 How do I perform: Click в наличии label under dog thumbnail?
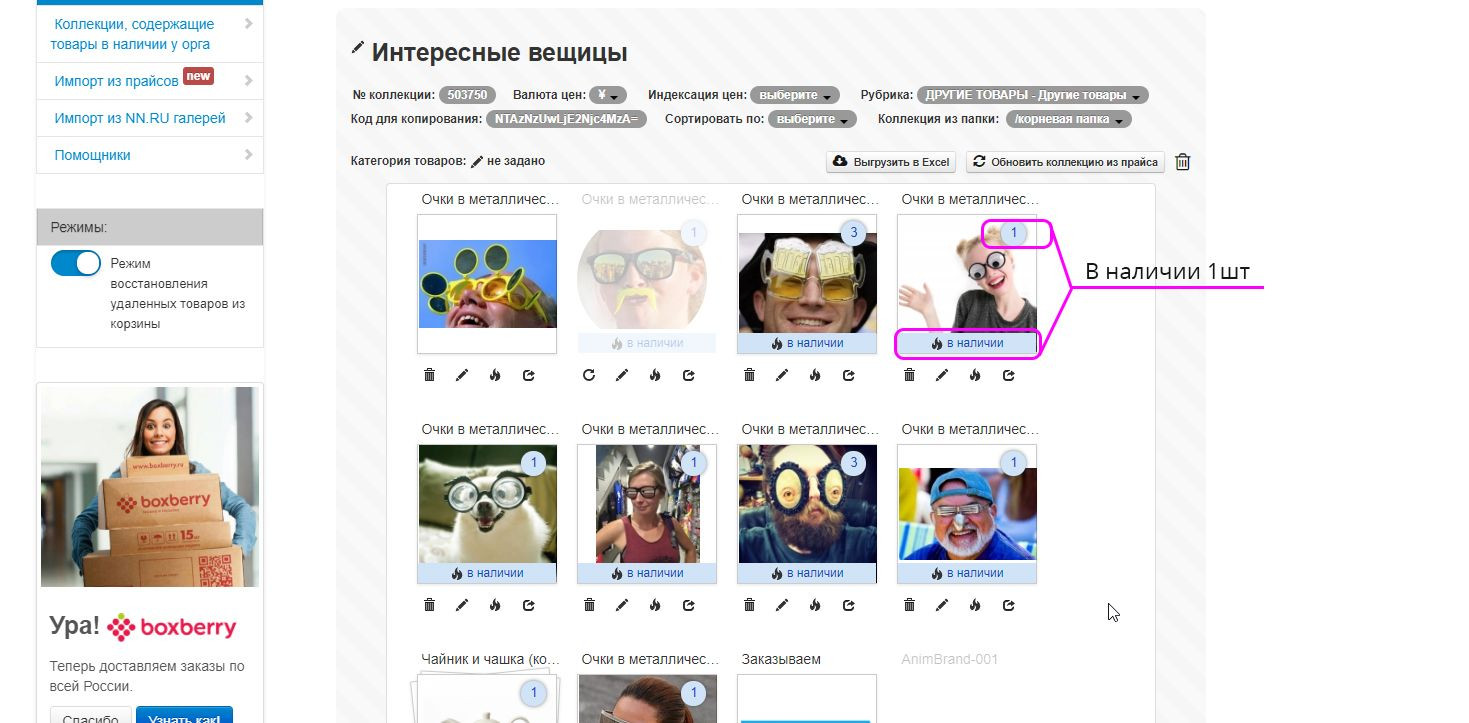487,573
